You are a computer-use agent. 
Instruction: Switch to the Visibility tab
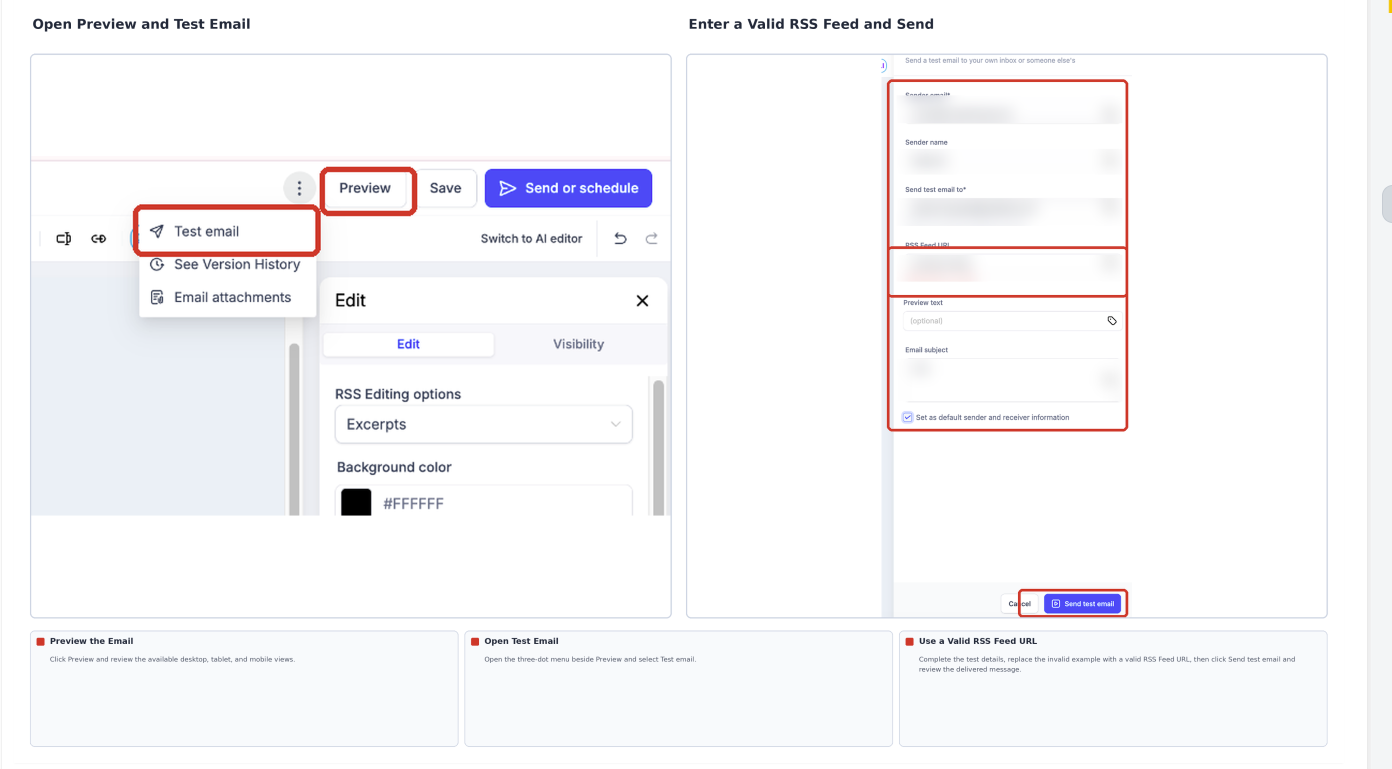pyautogui.click(x=578, y=344)
